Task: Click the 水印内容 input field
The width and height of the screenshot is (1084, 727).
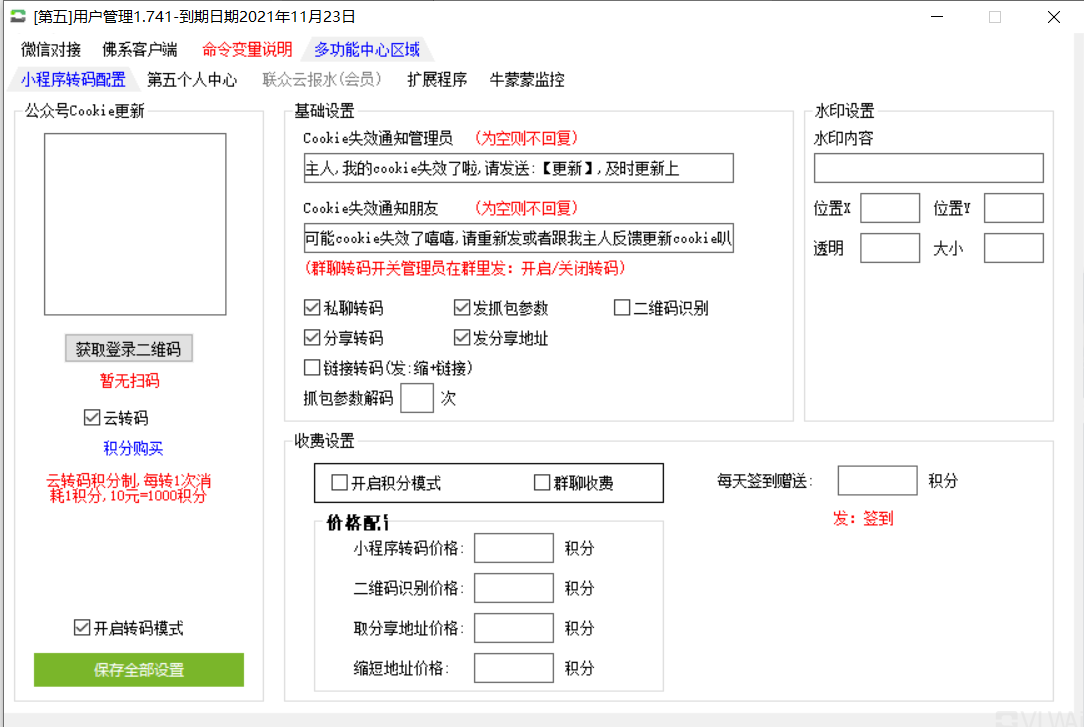Action: 928,168
